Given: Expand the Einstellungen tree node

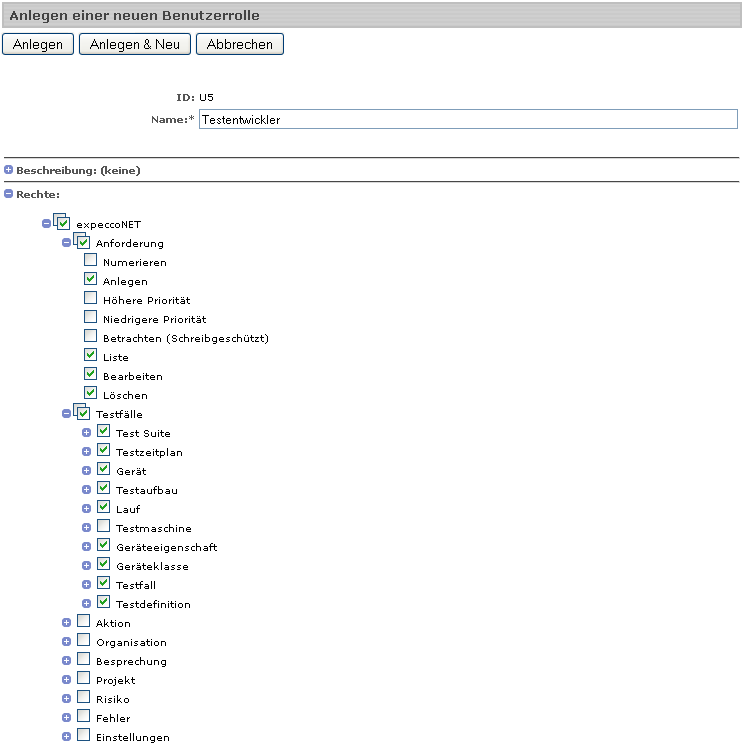Looking at the screenshot, I should tap(67, 737).
